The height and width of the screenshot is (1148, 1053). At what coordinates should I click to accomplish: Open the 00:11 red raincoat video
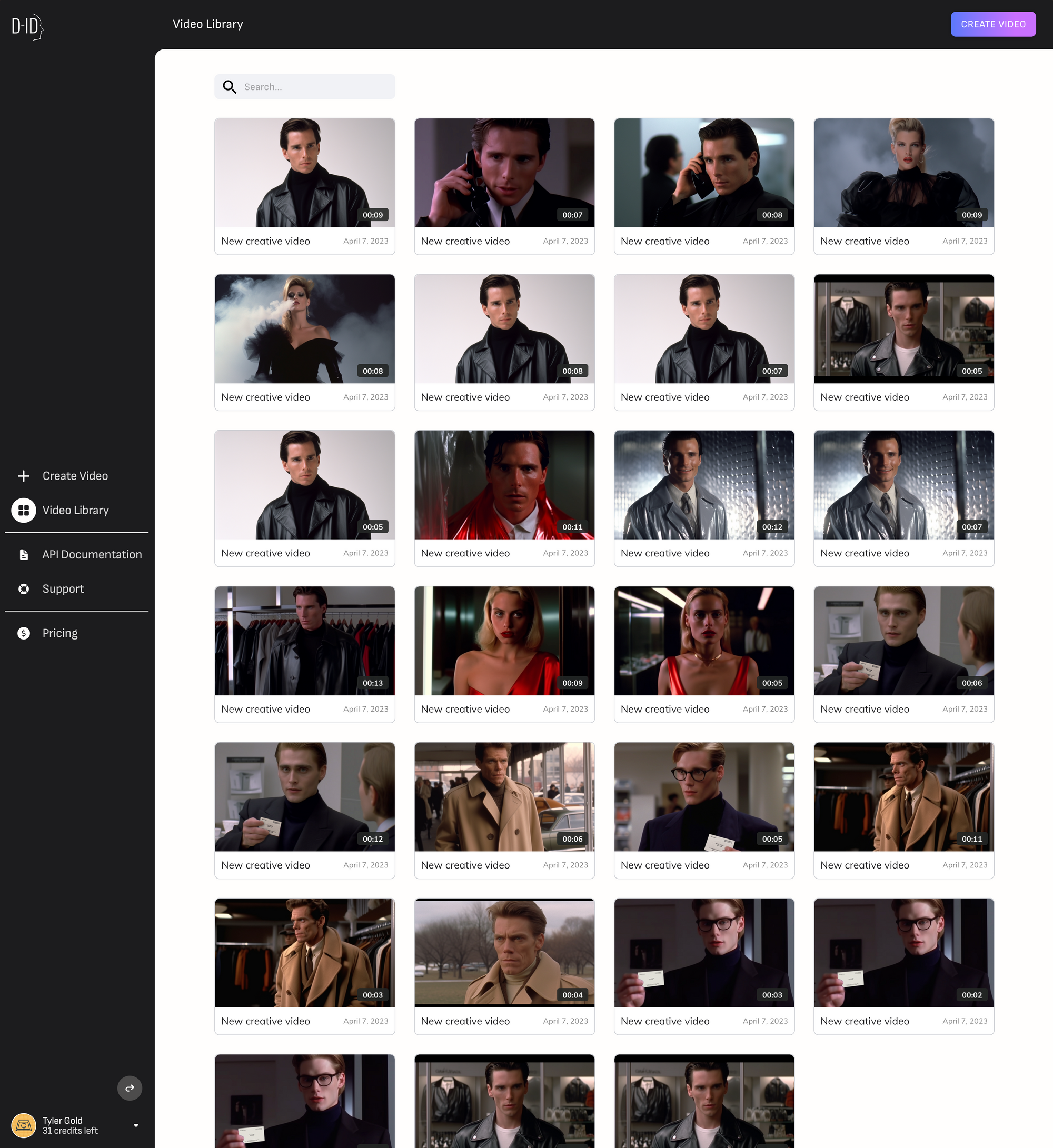[x=504, y=484]
